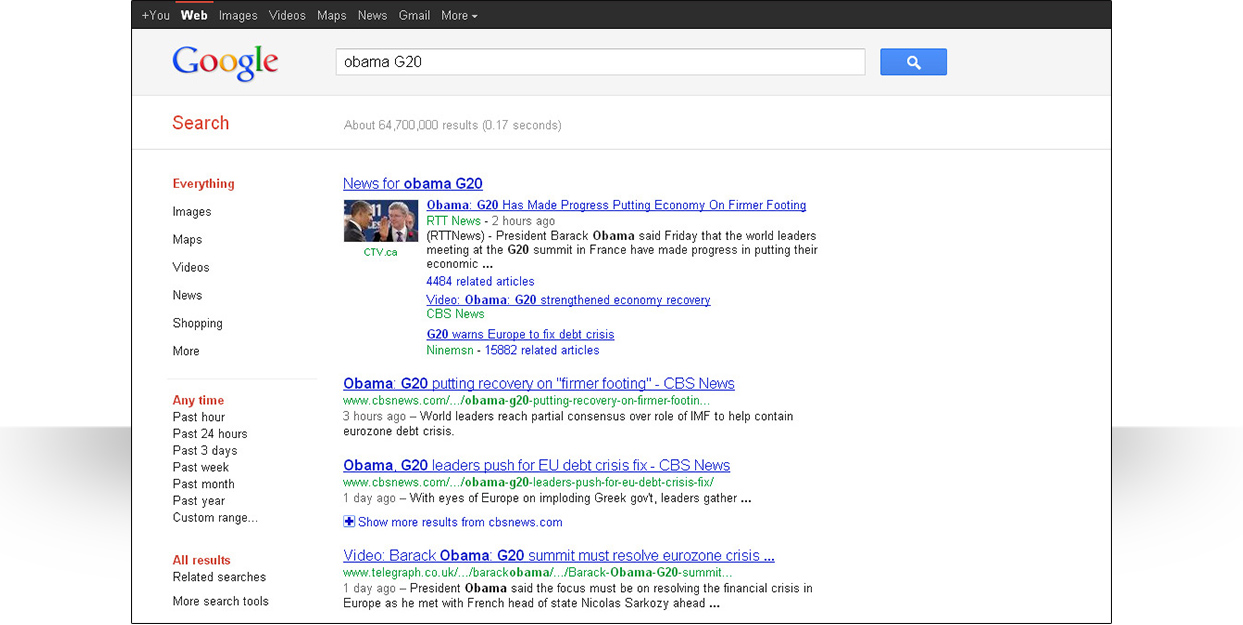Viewport: 1243px width, 625px height.
Task: Expand More search tools option
Action: click(x=220, y=601)
